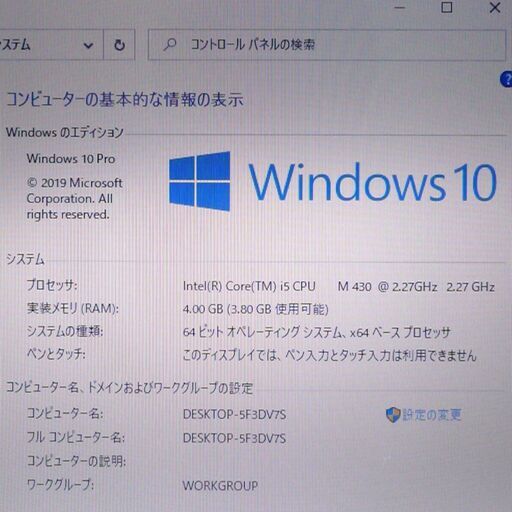Close the System window

[x=495, y=7]
